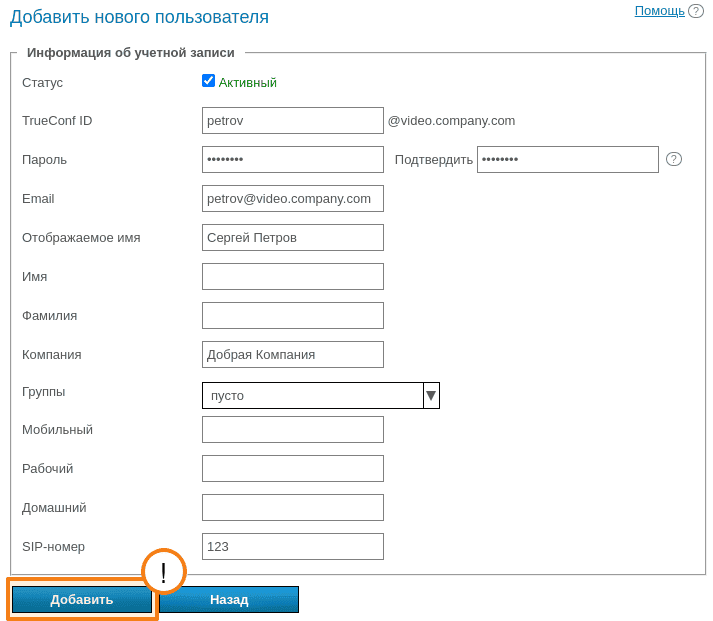713x621 pixels.
Task: Click the password hint question mark icon
Action: [x=673, y=159]
